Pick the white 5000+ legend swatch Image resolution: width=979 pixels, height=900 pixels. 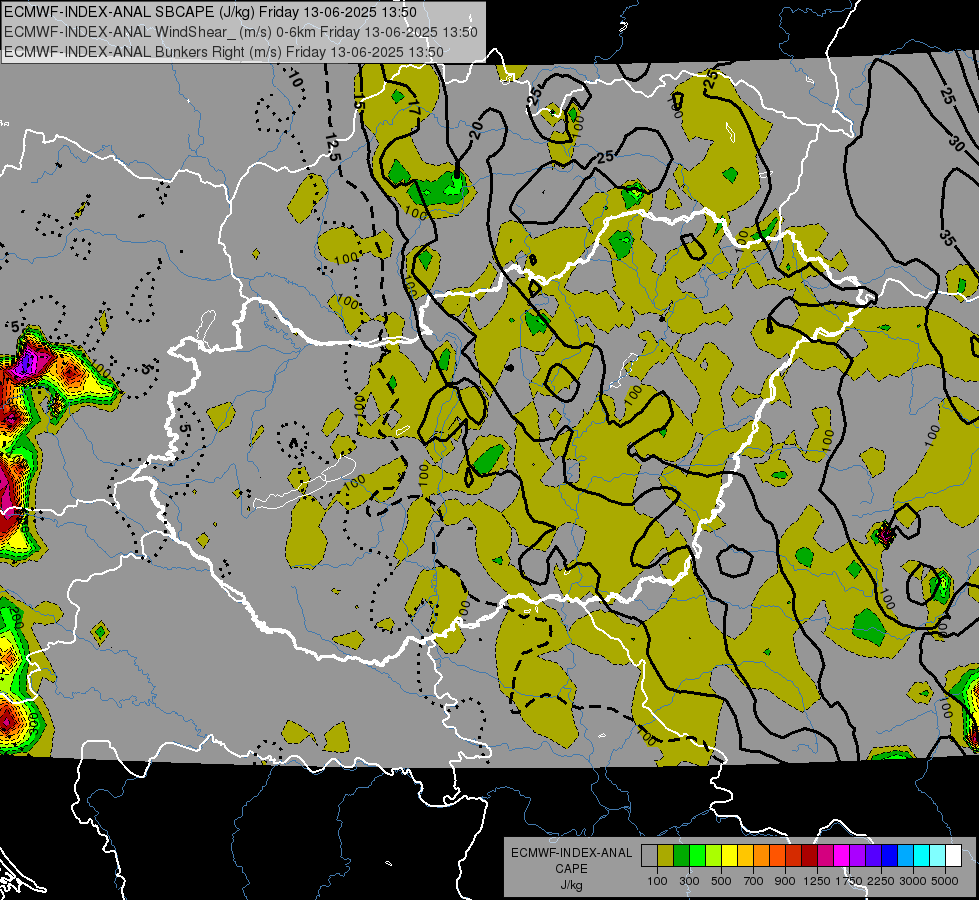click(x=953, y=856)
